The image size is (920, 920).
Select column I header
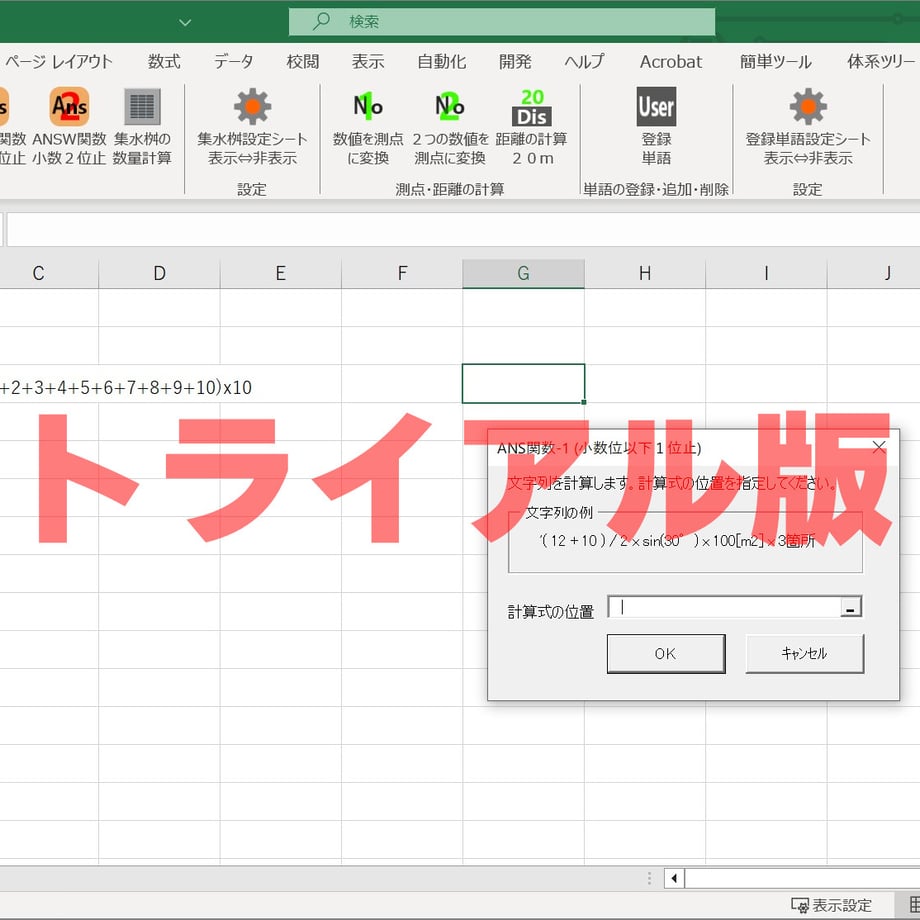click(x=766, y=273)
